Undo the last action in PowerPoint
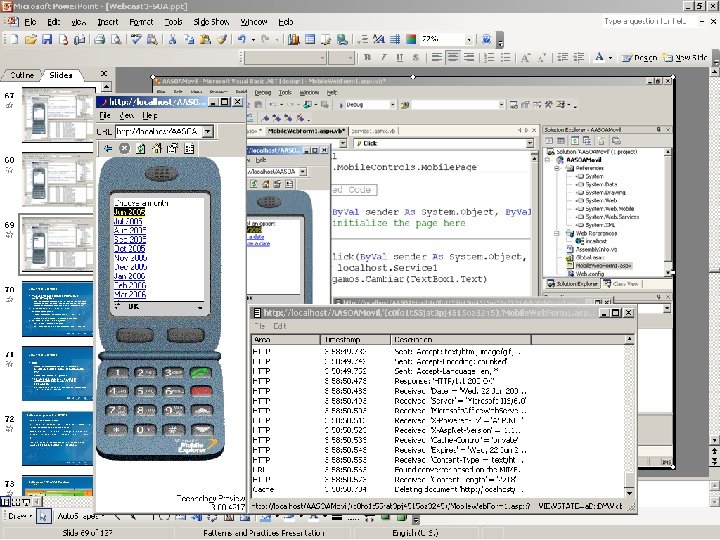Image resolution: width=720 pixels, height=540 pixels. click(242, 39)
